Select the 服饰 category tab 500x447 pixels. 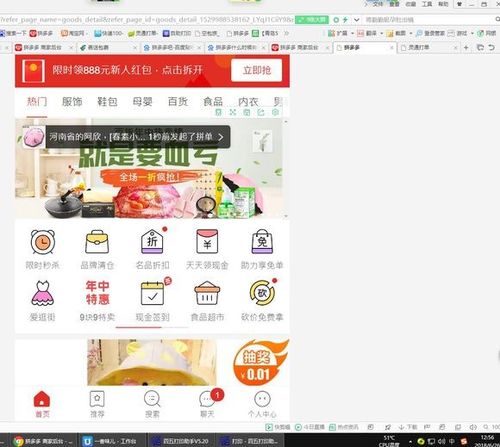(72, 102)
